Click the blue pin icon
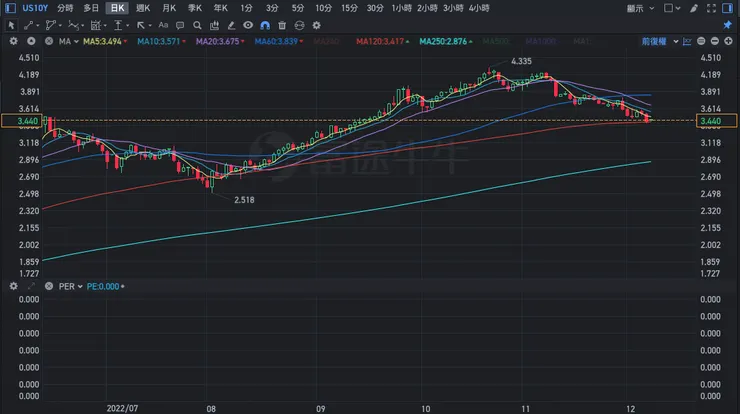 point(728,25)
